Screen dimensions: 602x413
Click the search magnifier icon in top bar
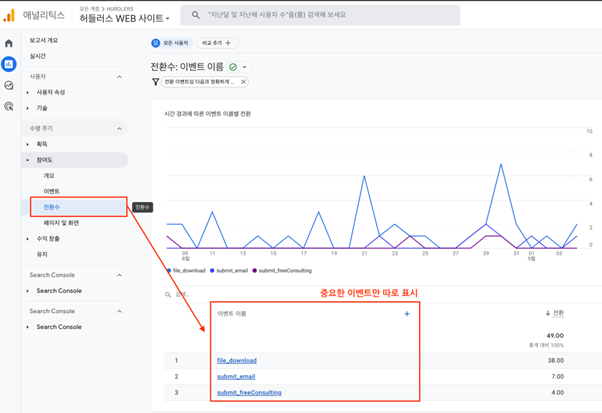(x=195, y=15)
